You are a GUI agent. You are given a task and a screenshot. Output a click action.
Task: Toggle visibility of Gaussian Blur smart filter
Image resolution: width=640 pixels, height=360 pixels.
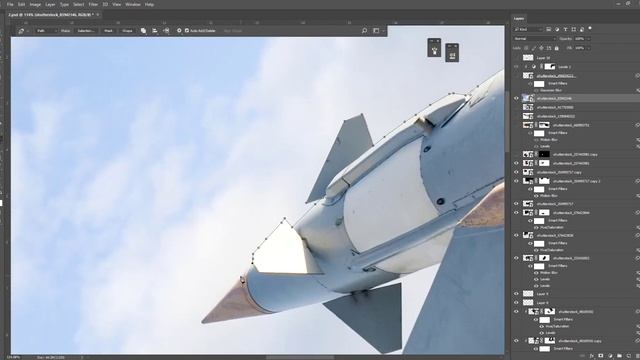coord(536,90)
